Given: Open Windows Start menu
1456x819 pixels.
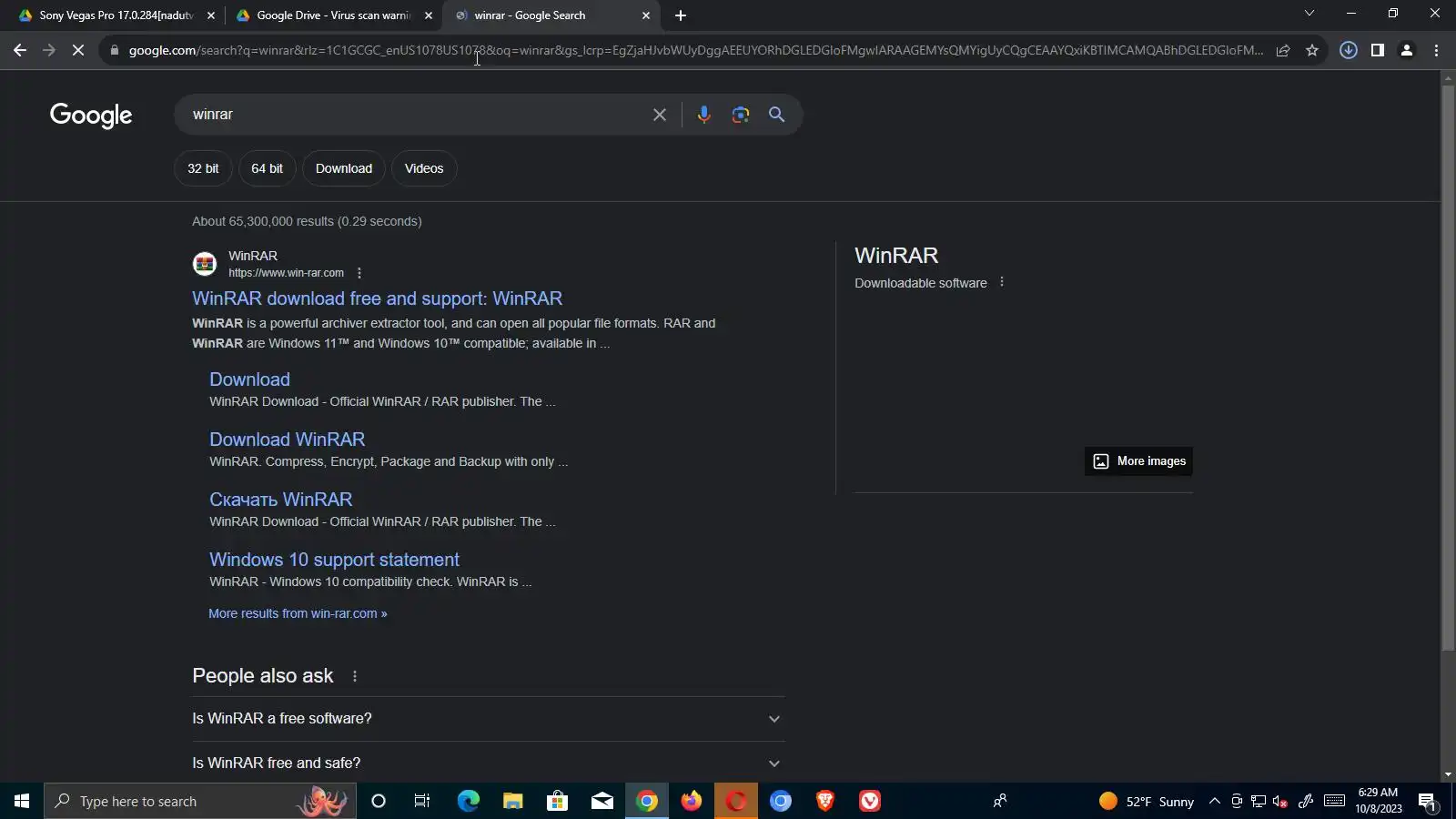Looking at the screenshot, I should [22, 802].
